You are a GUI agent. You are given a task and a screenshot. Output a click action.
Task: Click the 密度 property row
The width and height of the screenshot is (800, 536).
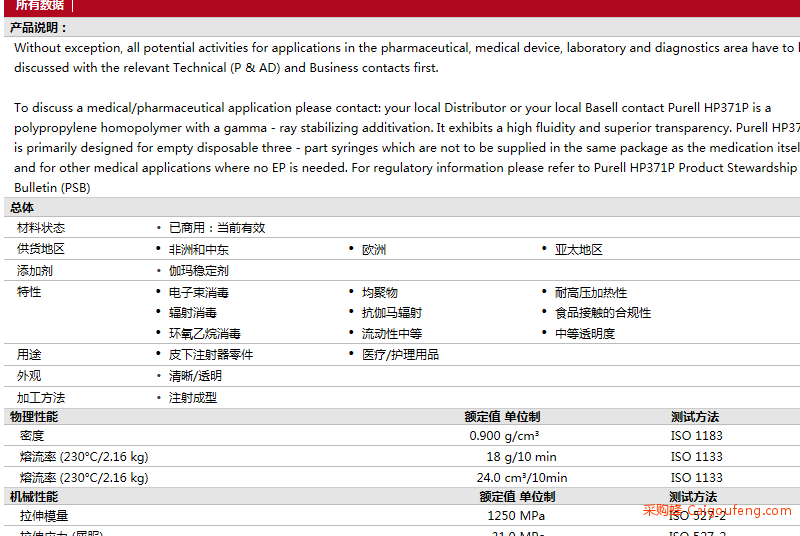click(402, 436)
